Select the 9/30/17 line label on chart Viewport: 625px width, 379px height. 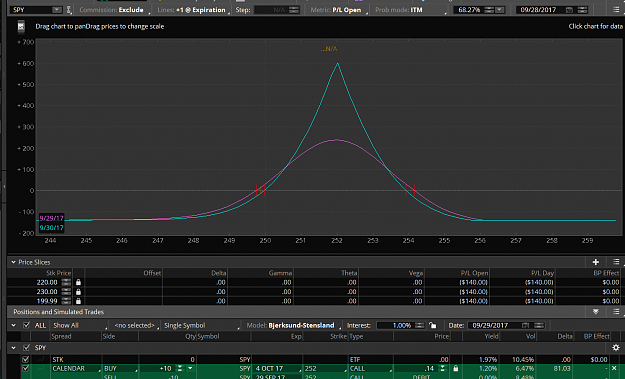pyautogui.click(x=51, y=228)
